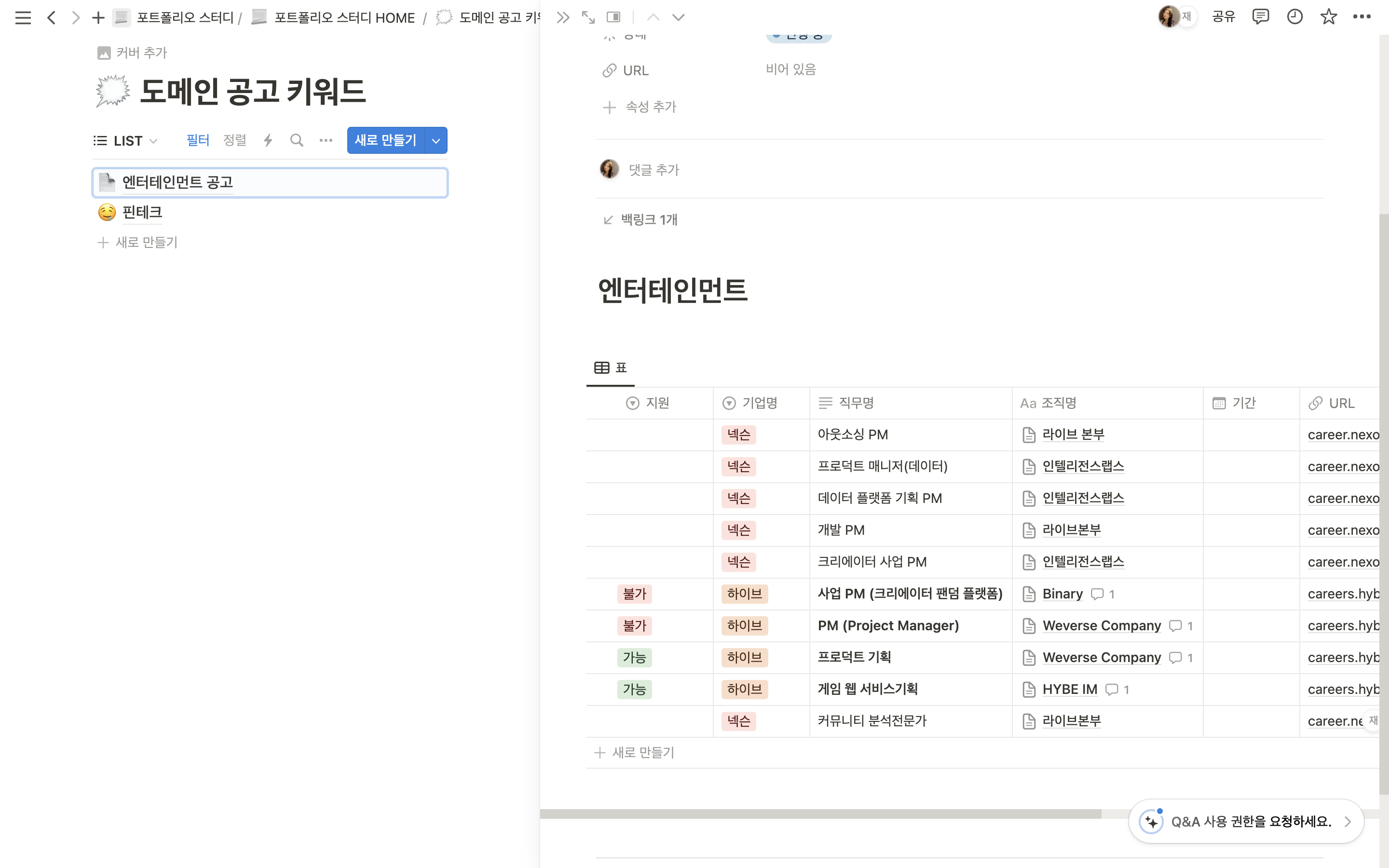
Task: Click the 가능 tag in HYBE IM row
Action: [x=635, y=690]
